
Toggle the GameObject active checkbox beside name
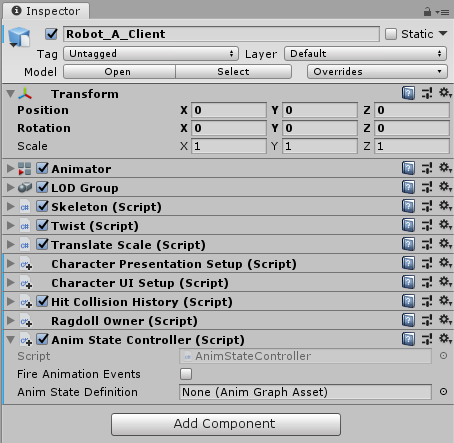pyautogui.click(x=51, y=34)
